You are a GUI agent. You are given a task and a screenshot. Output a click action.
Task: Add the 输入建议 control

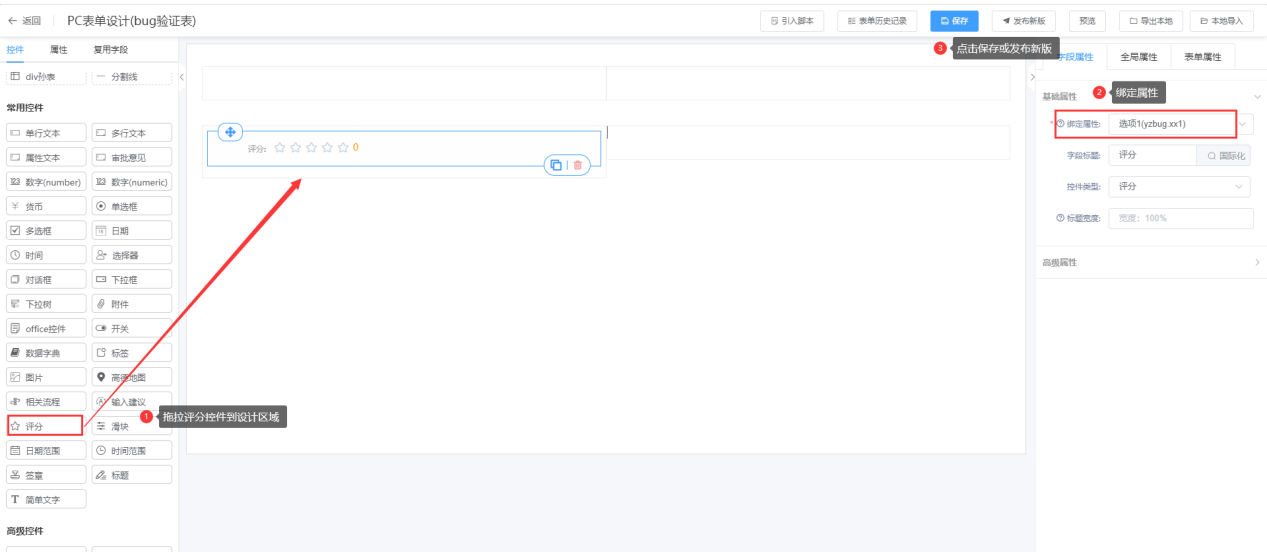[x=132, y=402]
